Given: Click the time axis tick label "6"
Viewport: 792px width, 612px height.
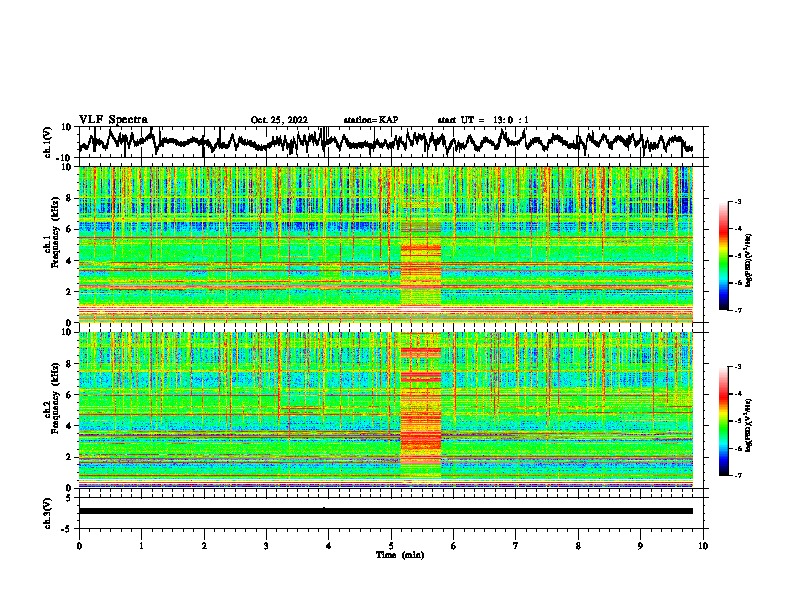Looking at the screenshot, I should 454,546.
